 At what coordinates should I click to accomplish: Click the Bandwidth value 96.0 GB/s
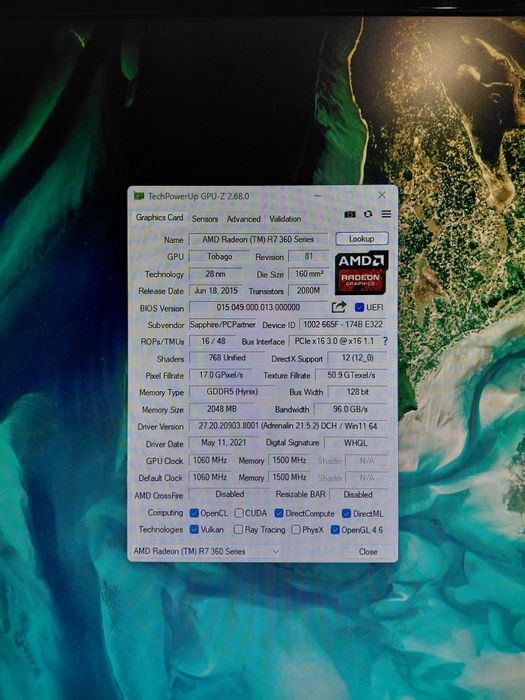350,409
